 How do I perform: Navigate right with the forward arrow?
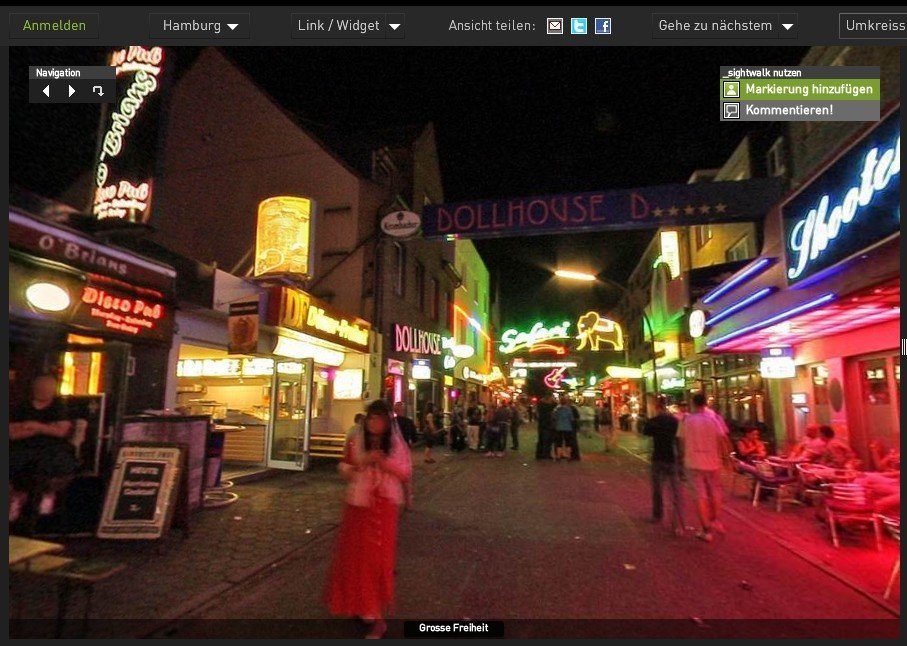point(72,91)
